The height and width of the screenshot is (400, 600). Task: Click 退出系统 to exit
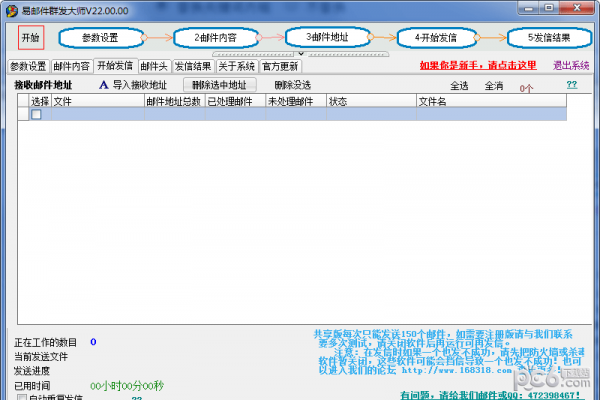(x=571, y=65)
